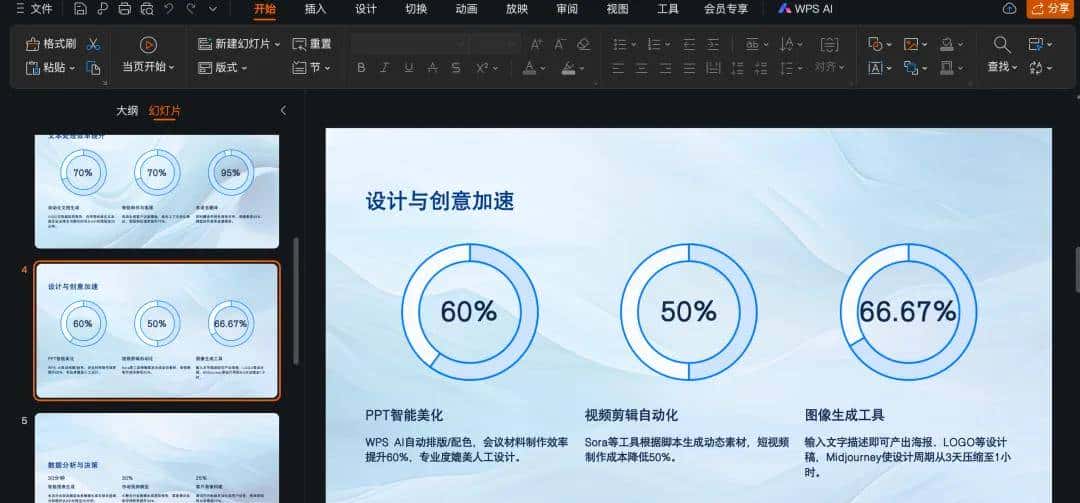Open the WPS AI button

point(804,9)
